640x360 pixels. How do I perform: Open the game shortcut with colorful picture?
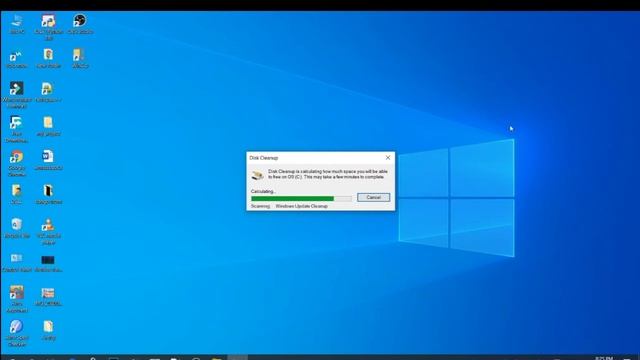[17, 299]
